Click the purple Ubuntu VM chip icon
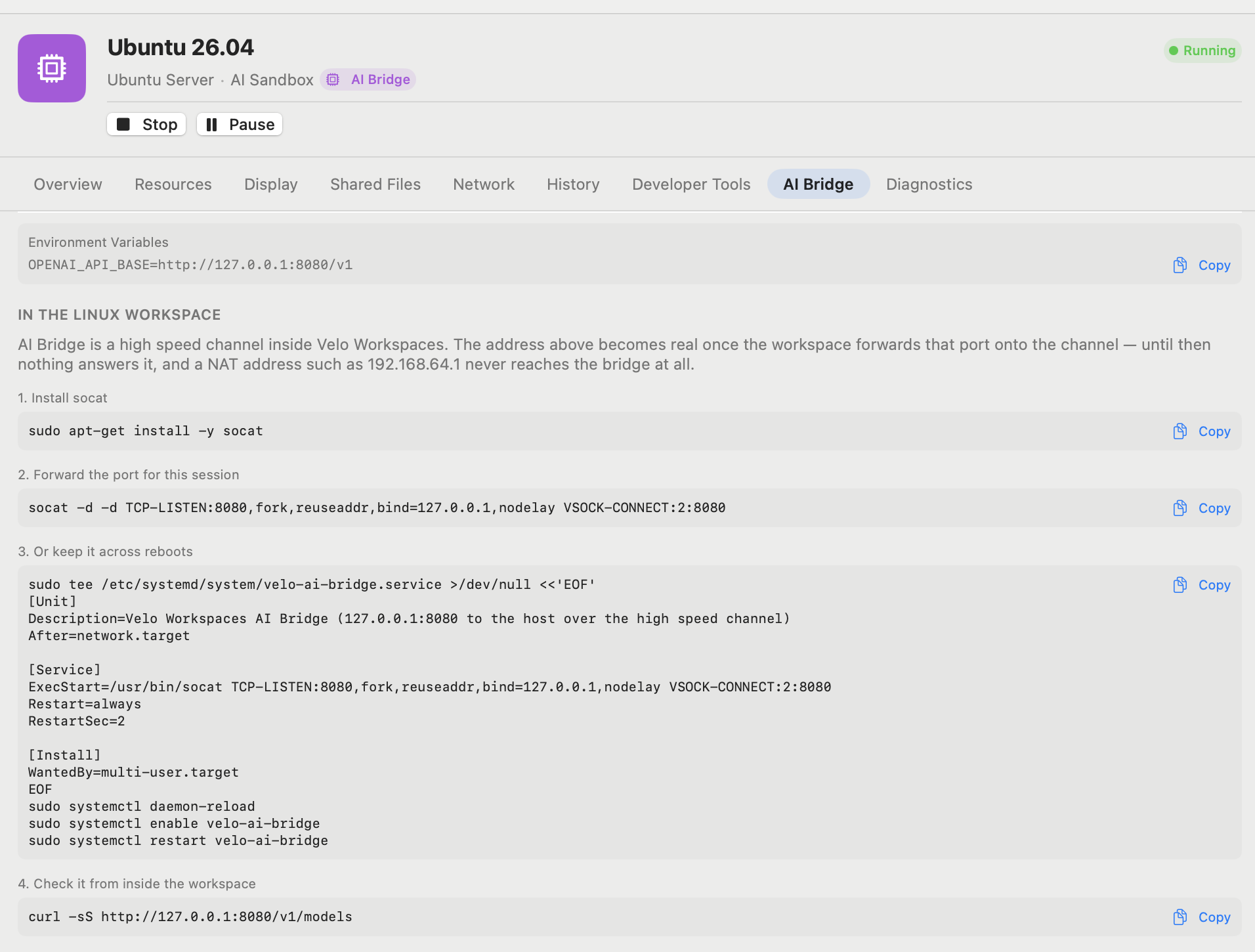Image resolution: width=1255 pixels, height=952 pixels. point(52,68)
